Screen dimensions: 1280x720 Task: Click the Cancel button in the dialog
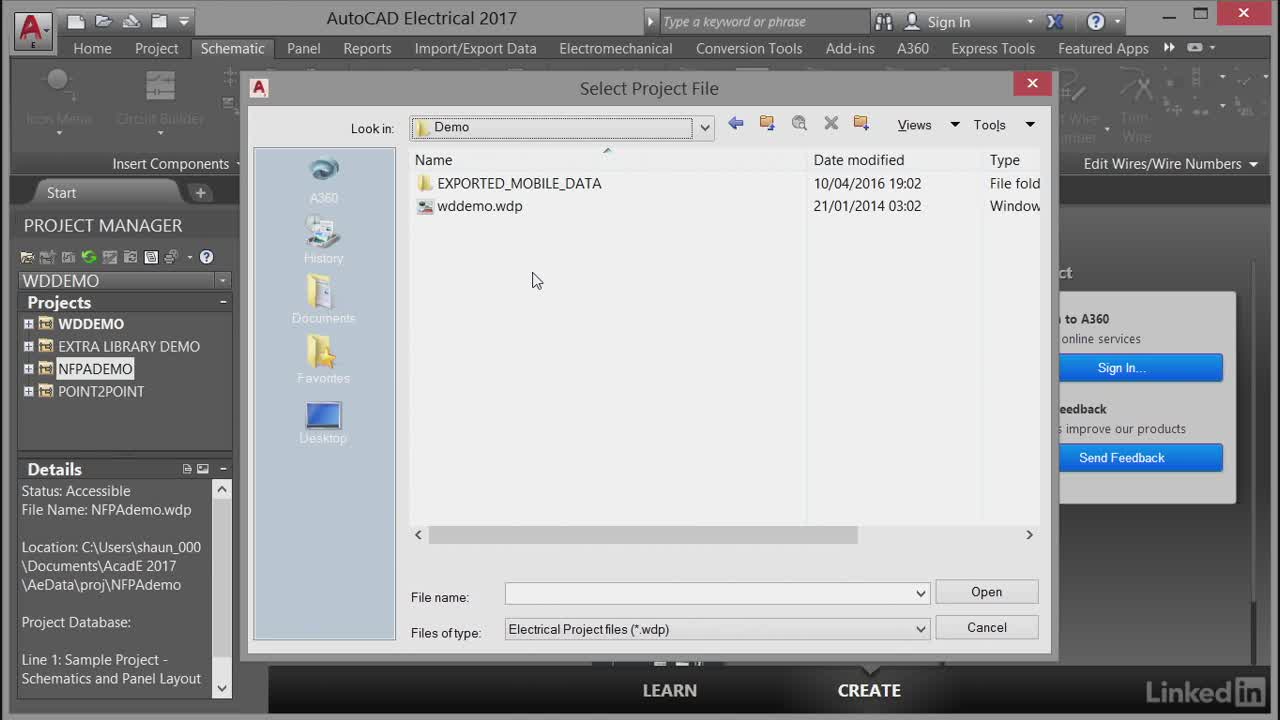(986, 628)
